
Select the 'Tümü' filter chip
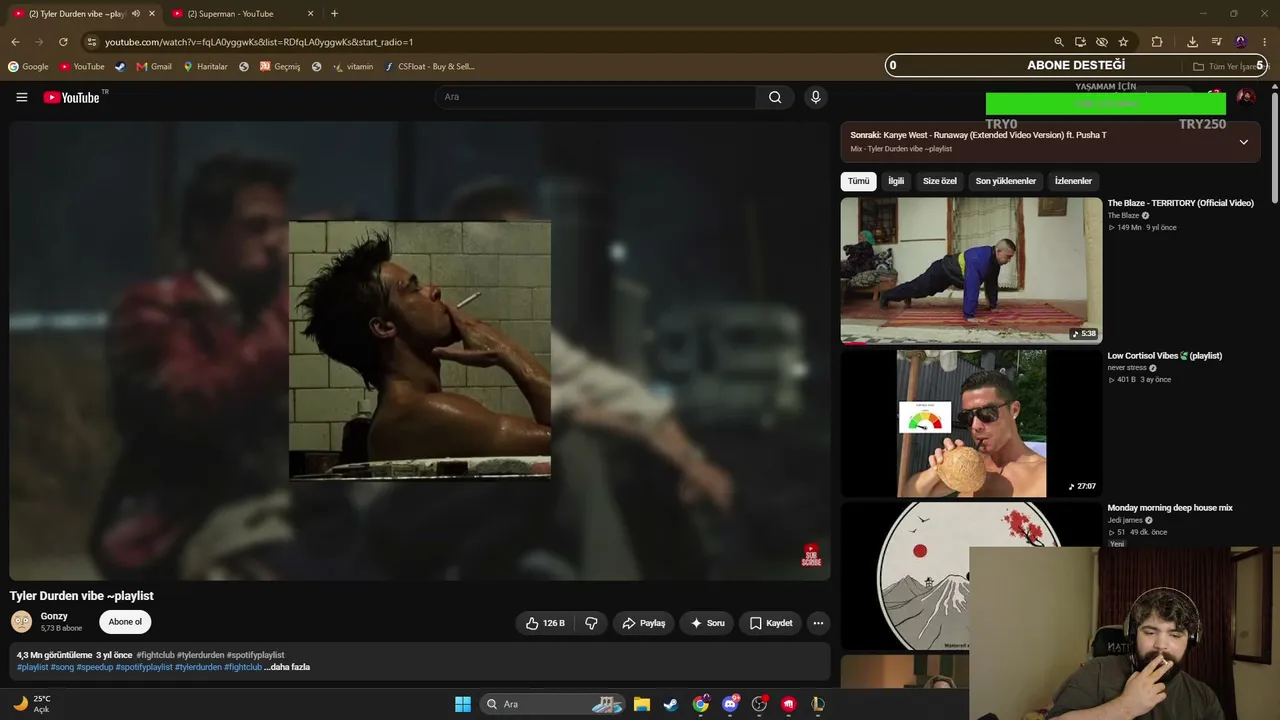pos(859,181)
